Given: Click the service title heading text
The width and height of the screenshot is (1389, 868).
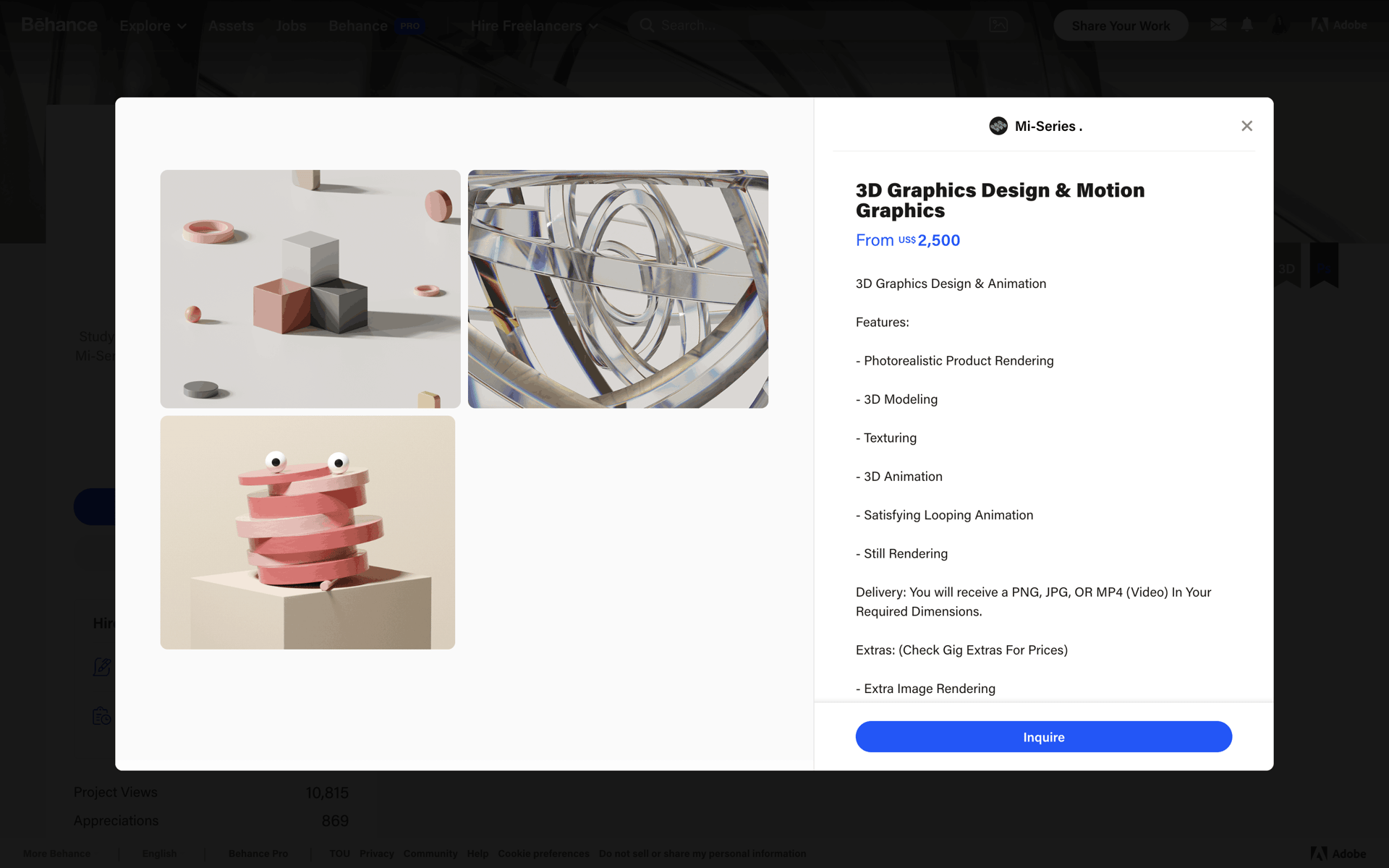Looking at the screenshot, I should click(x=1000, y=200).
